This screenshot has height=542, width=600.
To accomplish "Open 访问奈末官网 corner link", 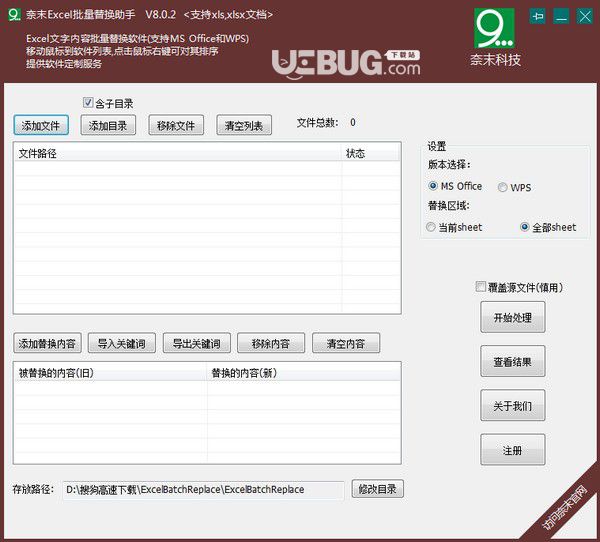I will (x=565, y=507).
